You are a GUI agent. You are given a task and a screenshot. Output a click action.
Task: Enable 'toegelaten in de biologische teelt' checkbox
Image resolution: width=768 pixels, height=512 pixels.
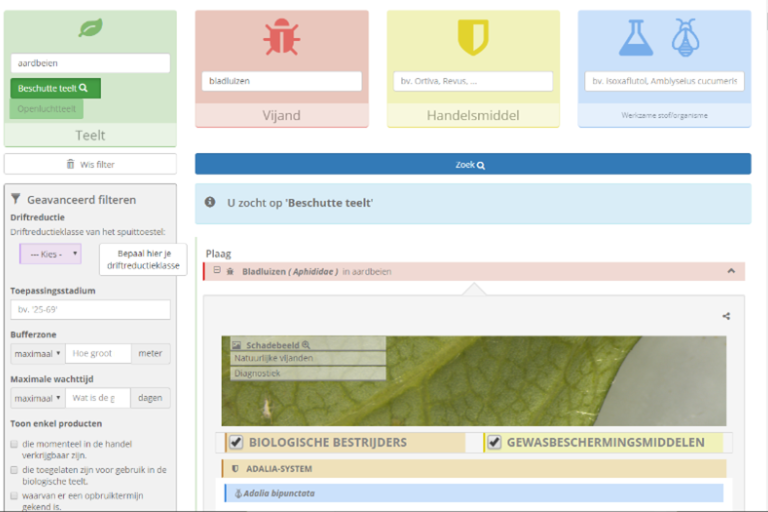pyautogui.click(x=14, y=470)
